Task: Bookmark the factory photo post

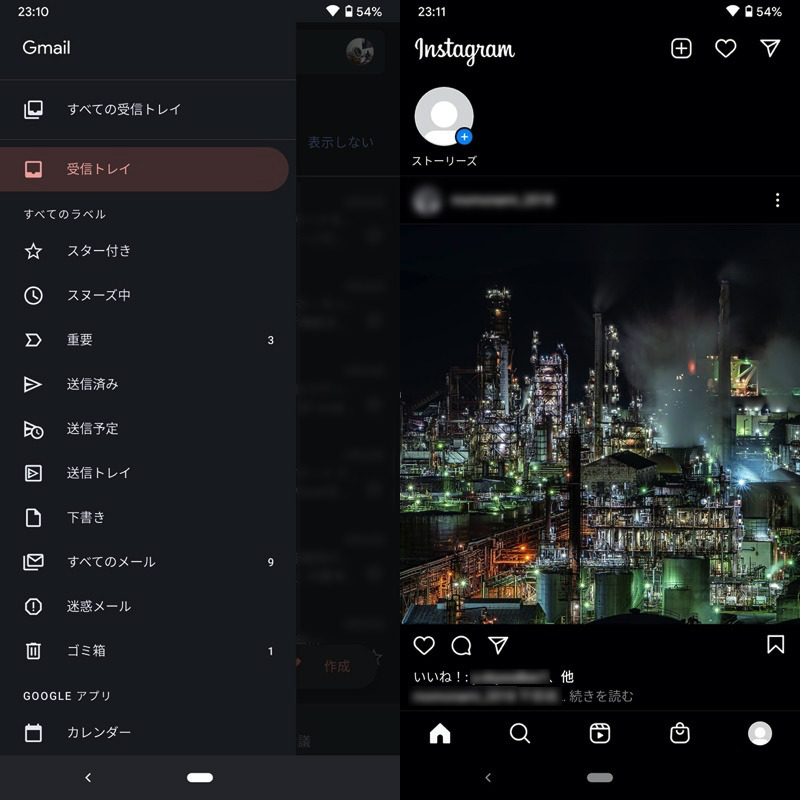Action: pyautogui.click(x=775, y=645)
